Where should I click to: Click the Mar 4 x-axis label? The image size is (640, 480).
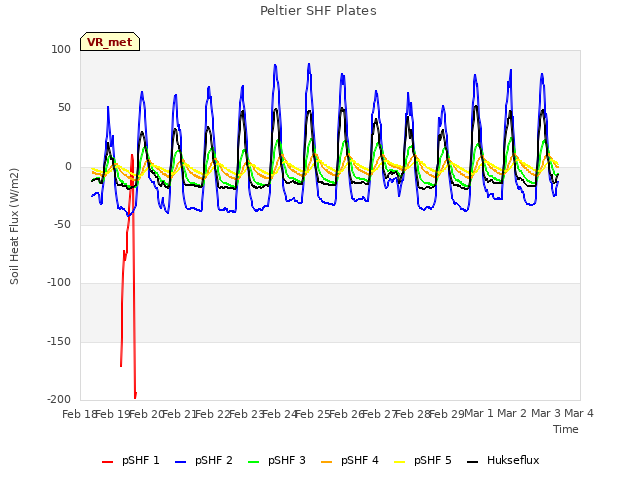(579, 414)
